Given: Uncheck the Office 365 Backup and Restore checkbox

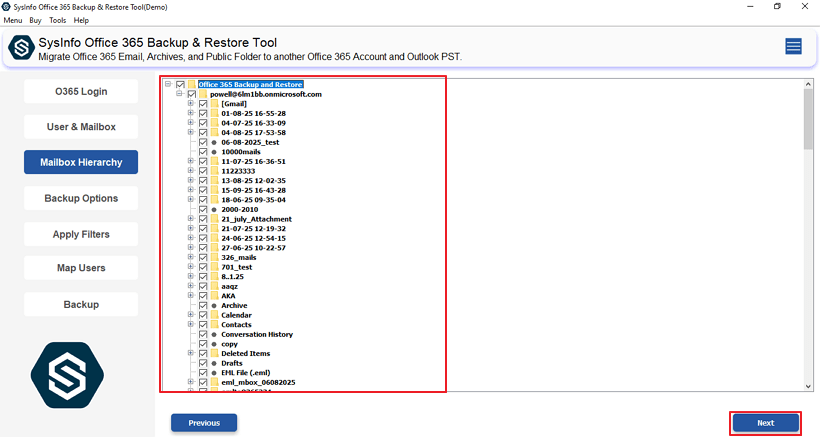Looking at the screenshot, I should point(180,85).
